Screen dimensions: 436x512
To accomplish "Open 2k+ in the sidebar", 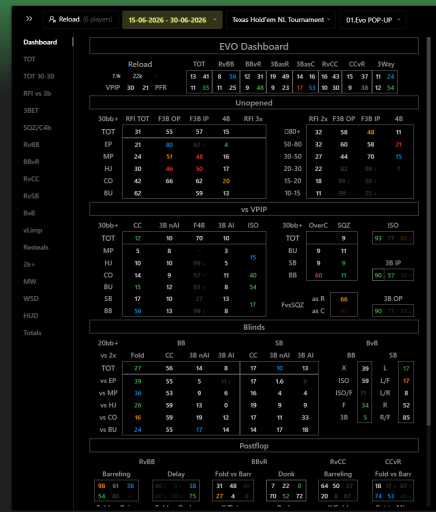I will (29, 264).
